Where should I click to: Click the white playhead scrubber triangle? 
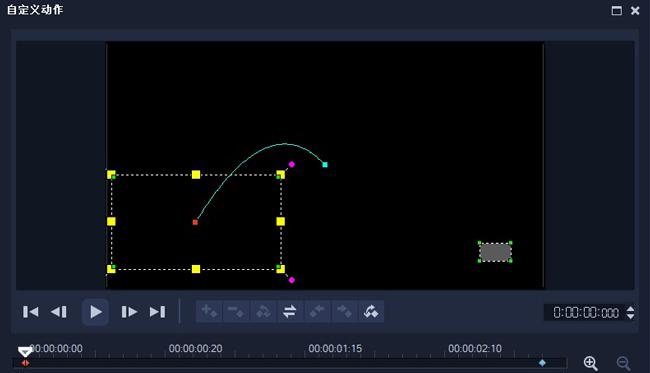tap(25, 352)
